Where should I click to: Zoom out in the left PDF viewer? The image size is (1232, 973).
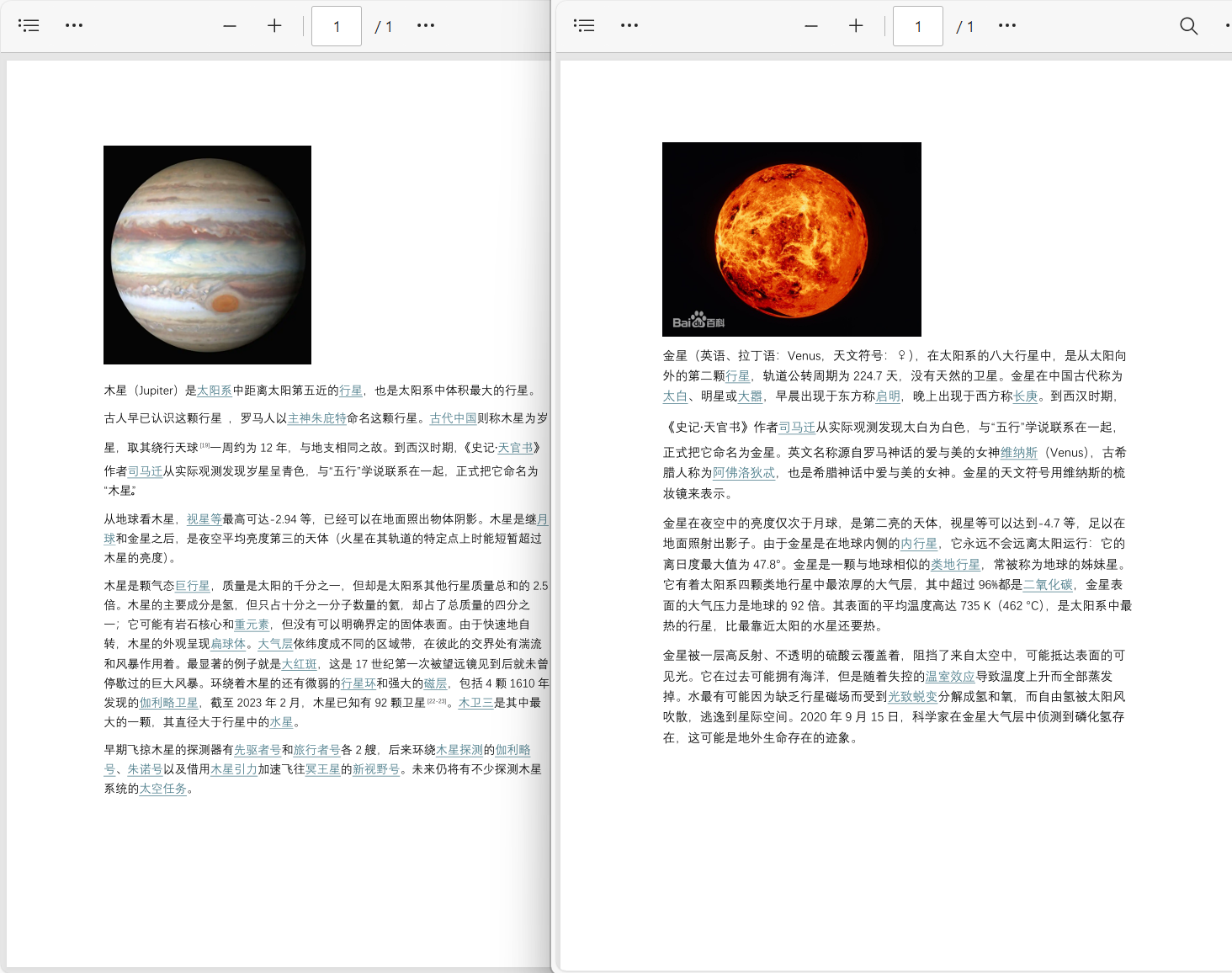pyautogui.click(x=230, y=26)
